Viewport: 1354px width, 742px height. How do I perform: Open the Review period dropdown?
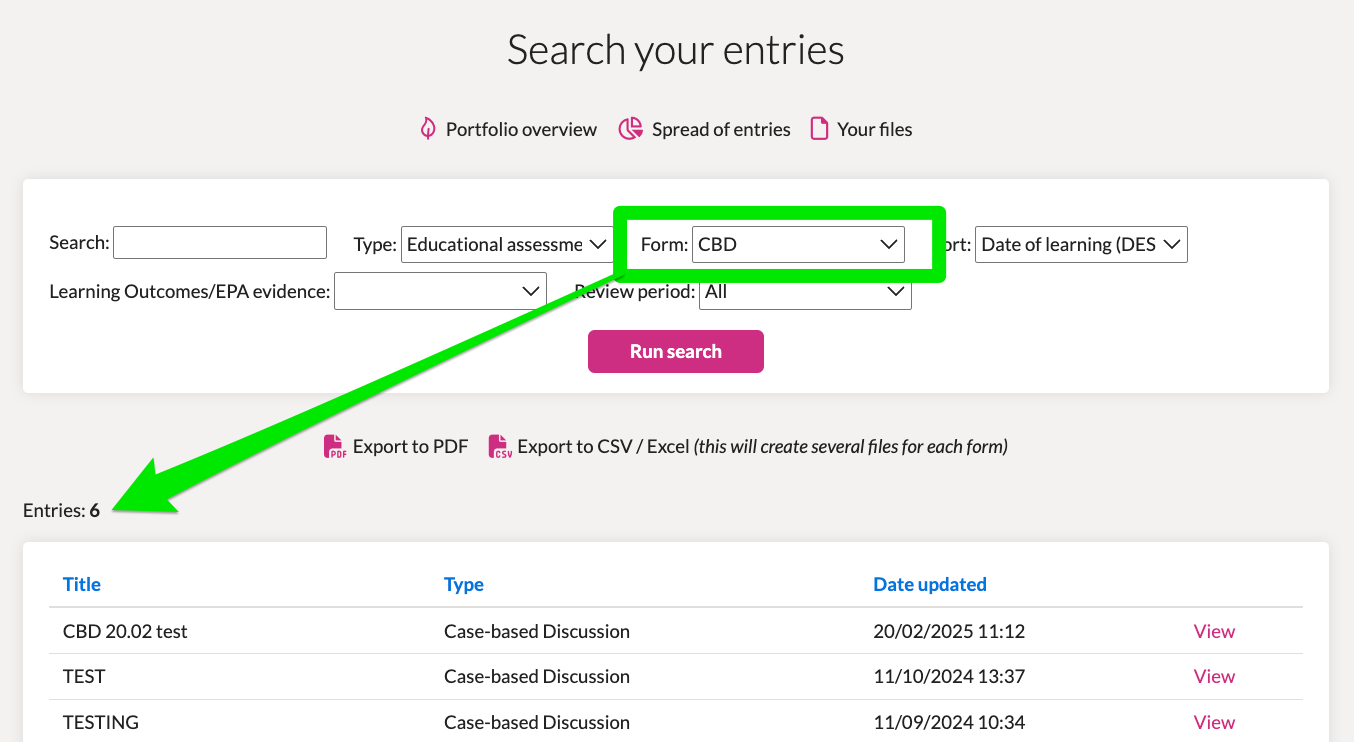tap(805, 291)
